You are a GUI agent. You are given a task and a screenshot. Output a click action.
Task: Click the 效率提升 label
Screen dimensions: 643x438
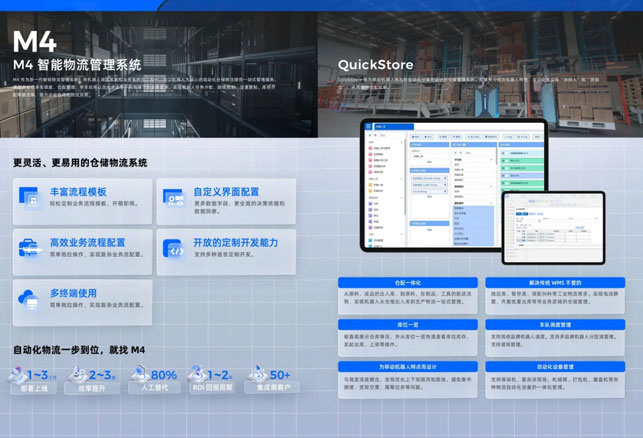click(x=92, y=388)
